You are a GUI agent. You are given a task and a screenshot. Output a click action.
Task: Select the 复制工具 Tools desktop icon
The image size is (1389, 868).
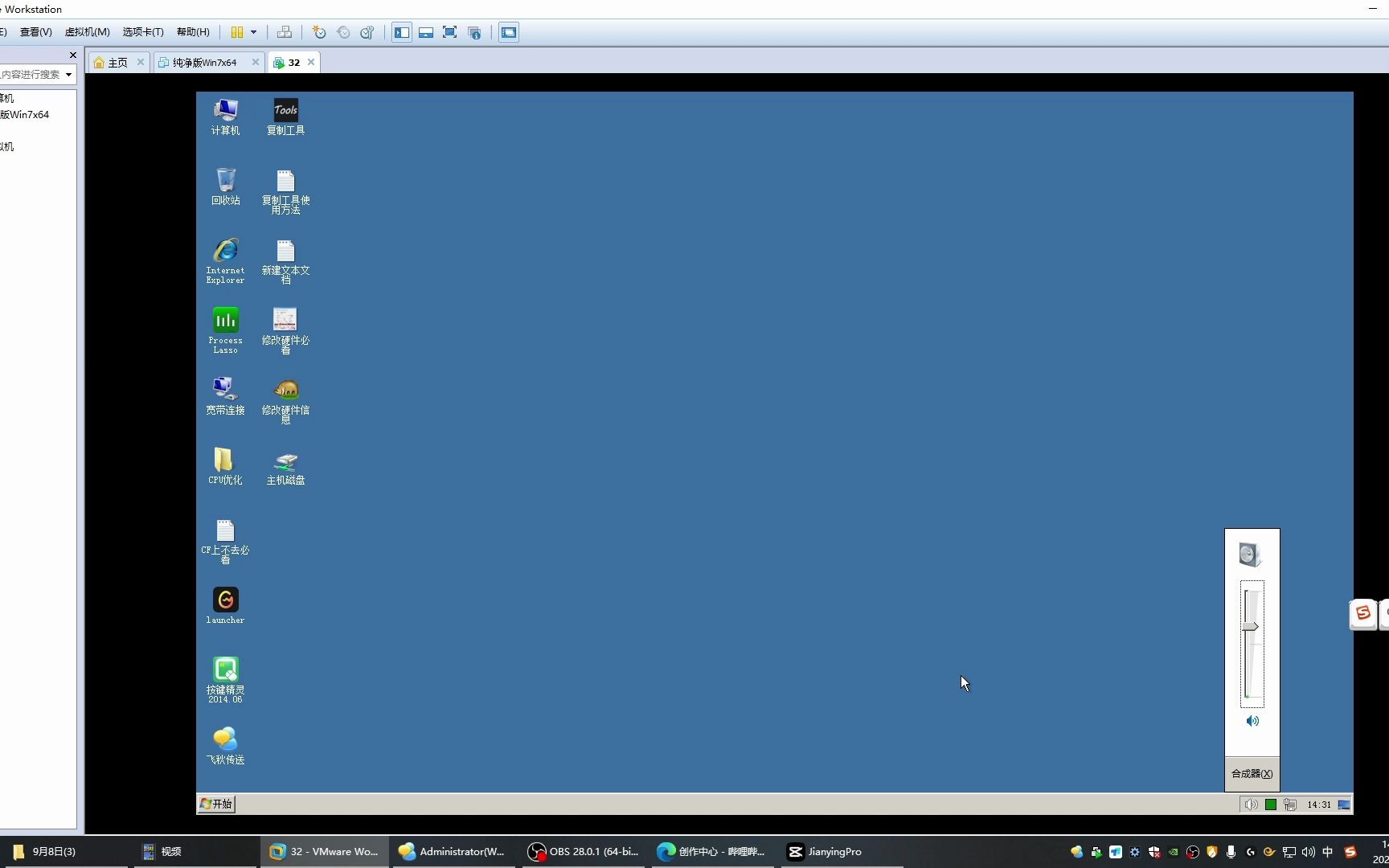click(x=285, y=117)
